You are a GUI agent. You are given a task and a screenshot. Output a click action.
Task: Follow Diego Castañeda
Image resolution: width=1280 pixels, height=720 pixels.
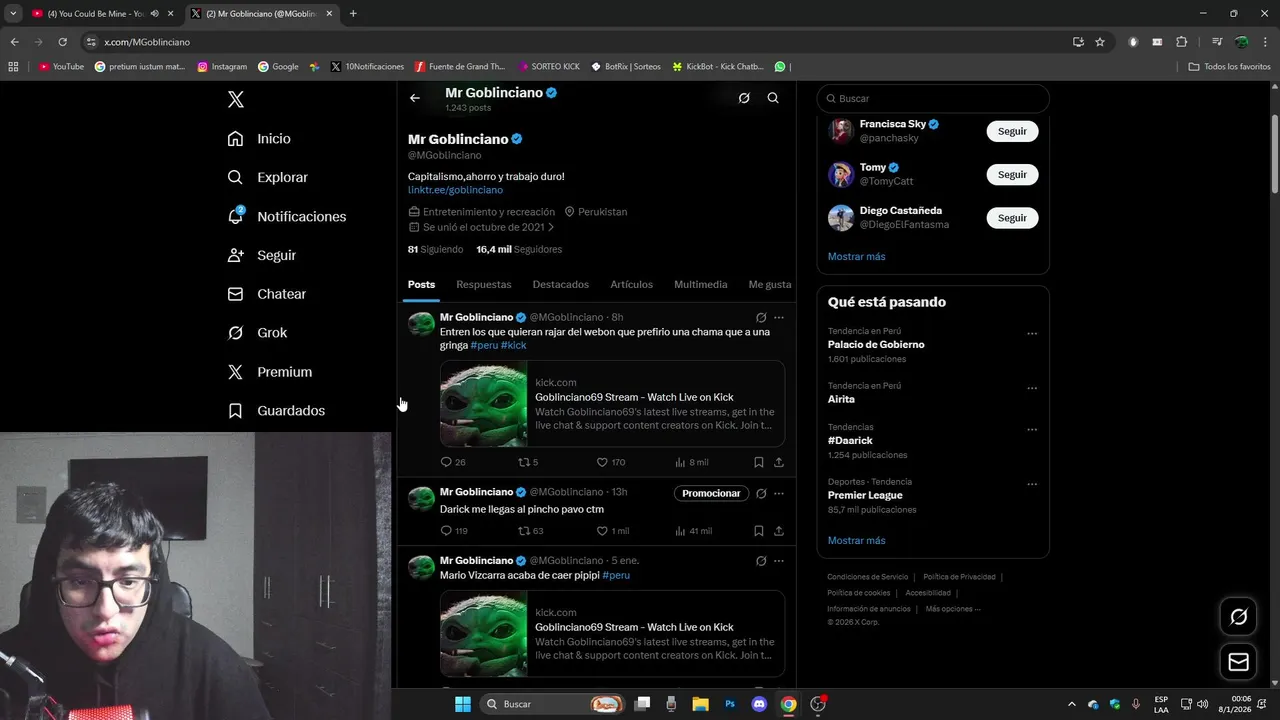pyautogui.click(x=1012, y=218)
